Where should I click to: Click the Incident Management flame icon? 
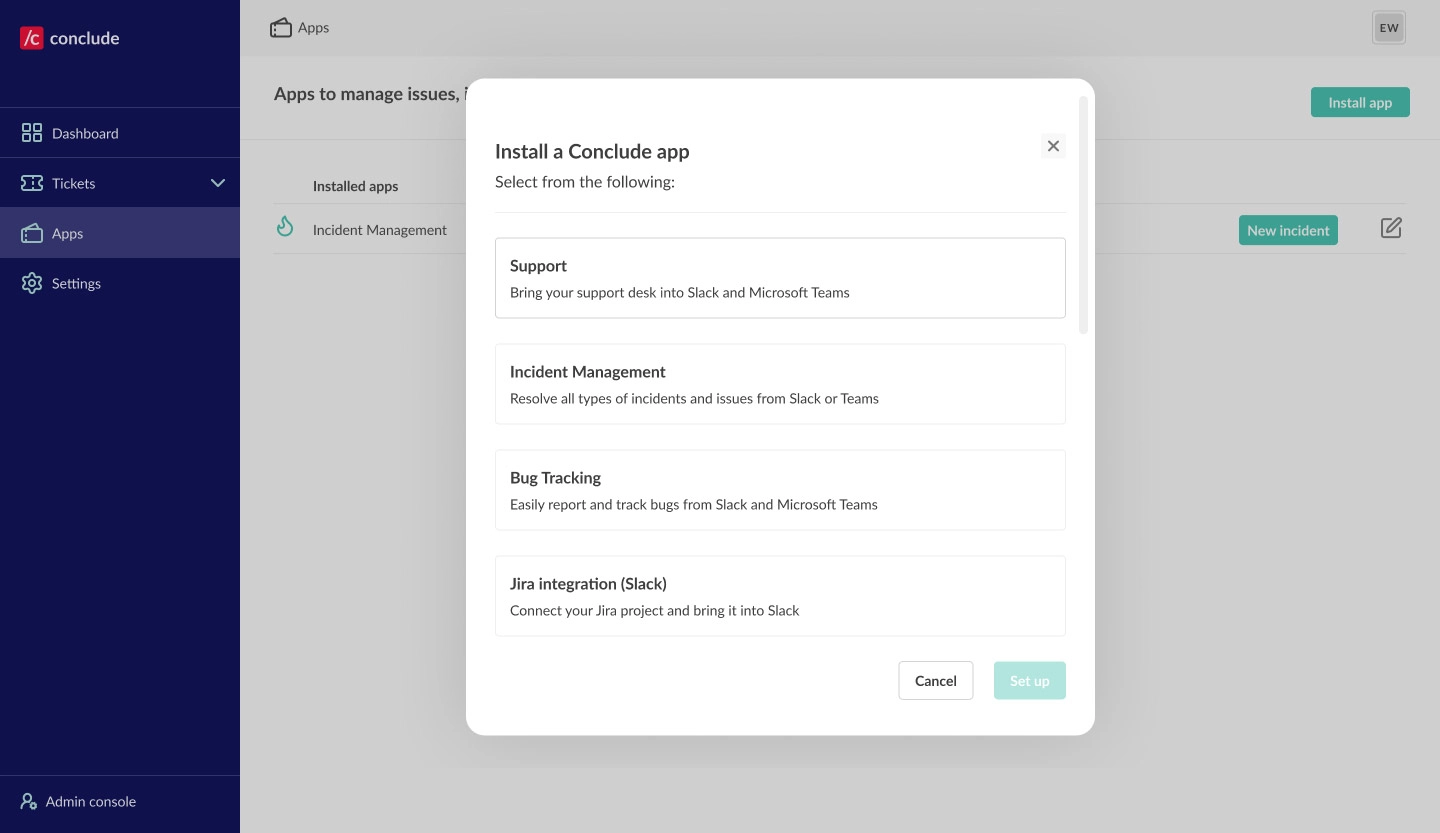click(x=285, y=228)
